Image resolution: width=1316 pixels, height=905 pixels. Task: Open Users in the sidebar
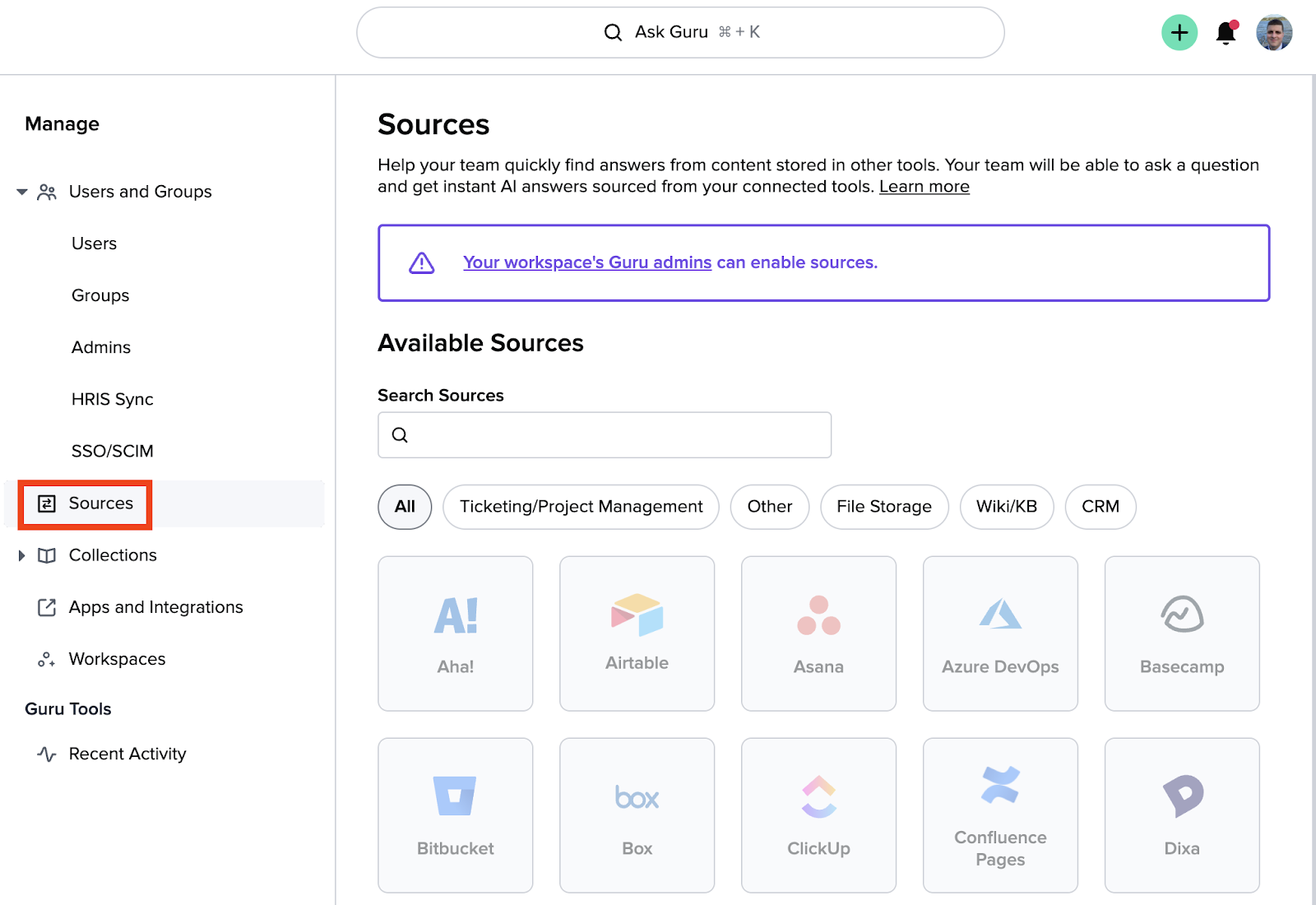coord(95,244)
